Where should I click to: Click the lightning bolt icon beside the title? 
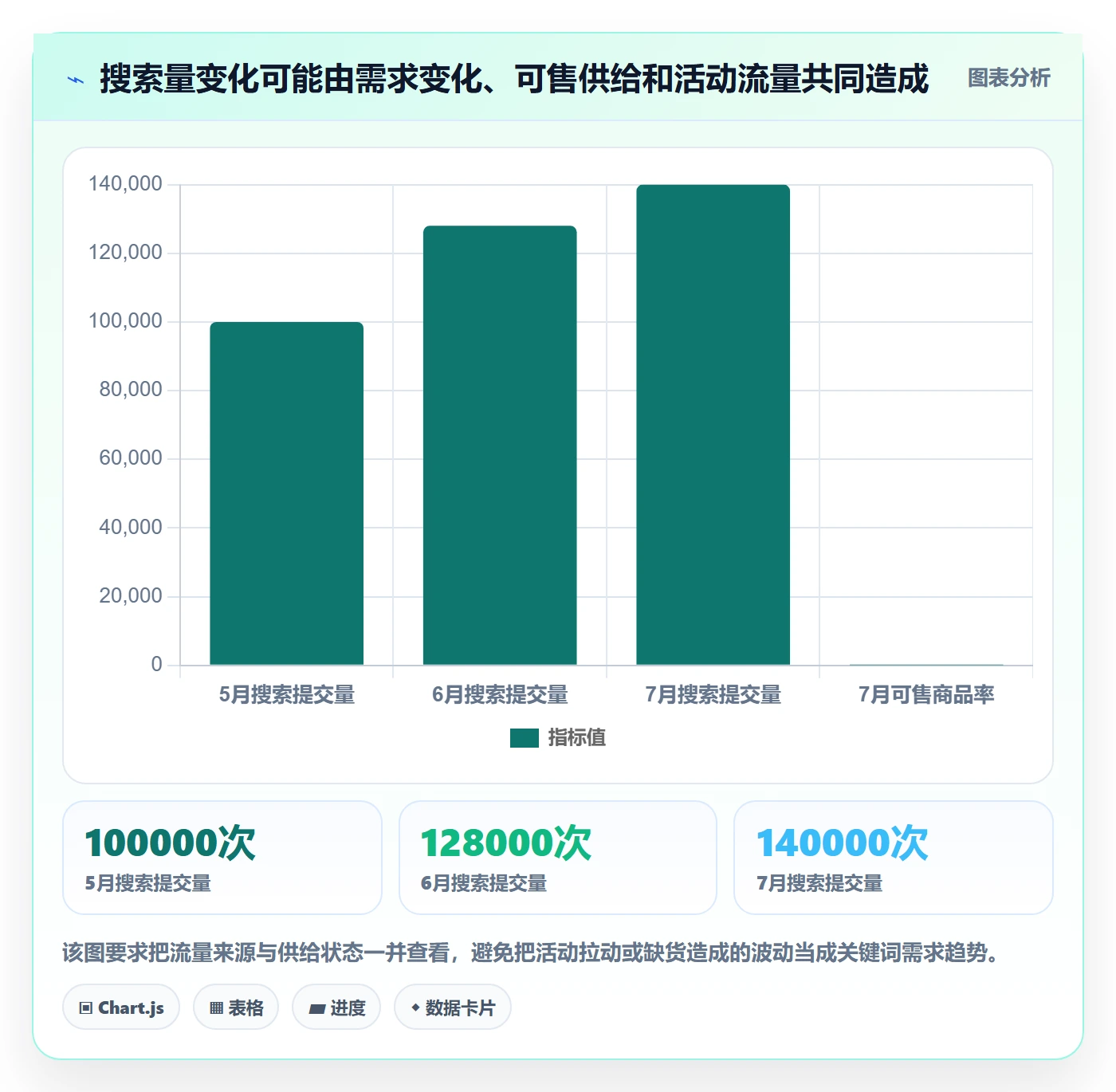click(76, 80)
